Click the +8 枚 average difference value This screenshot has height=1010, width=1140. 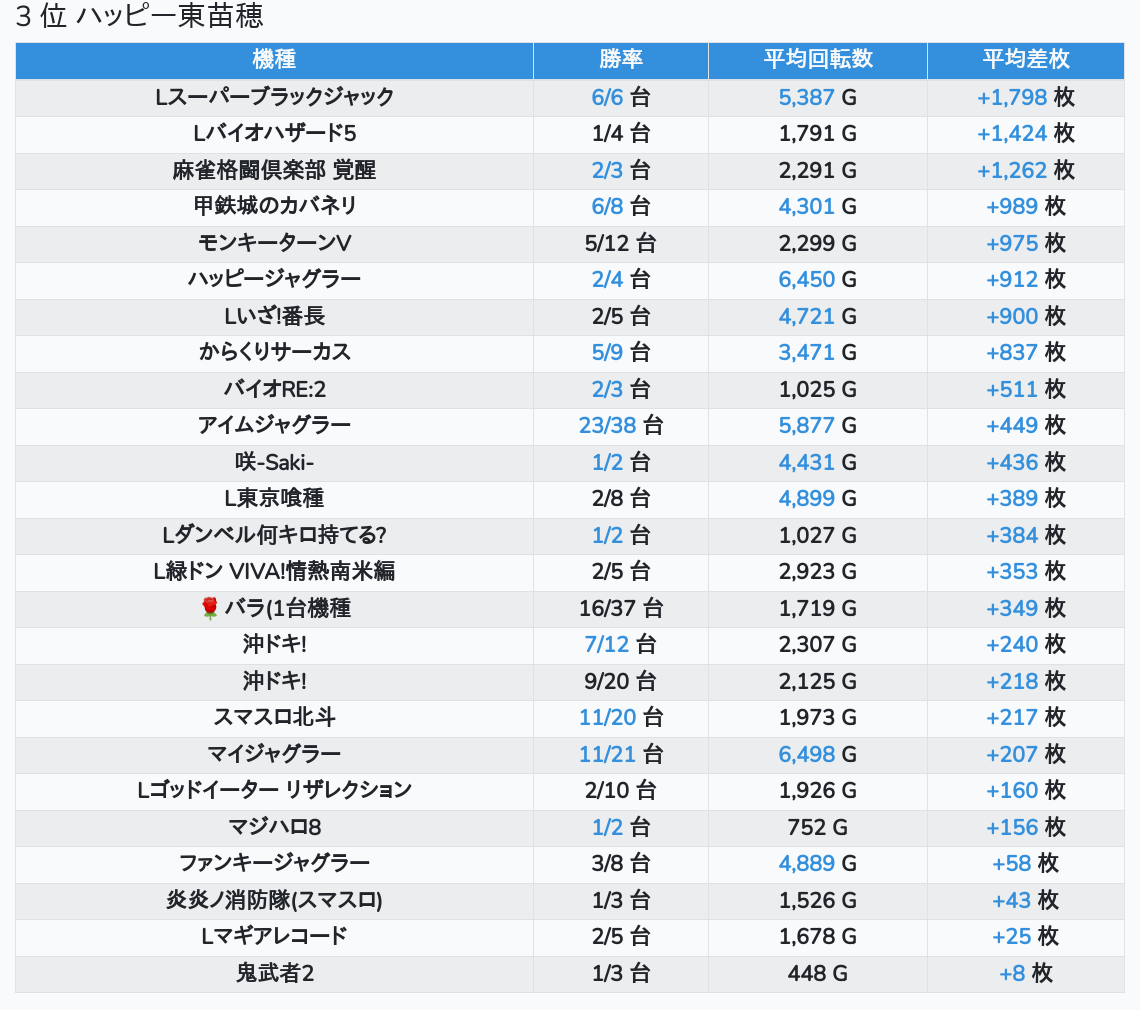1026,974
